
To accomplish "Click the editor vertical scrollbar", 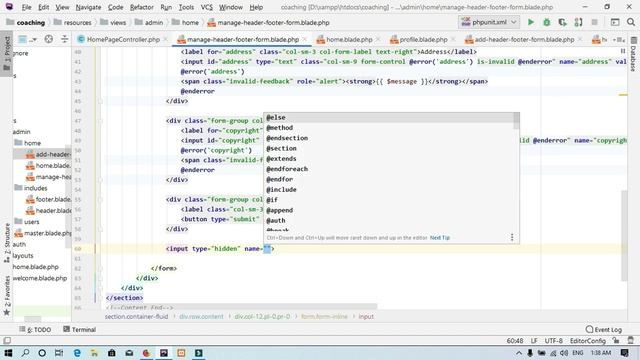I will pos(624,235).
